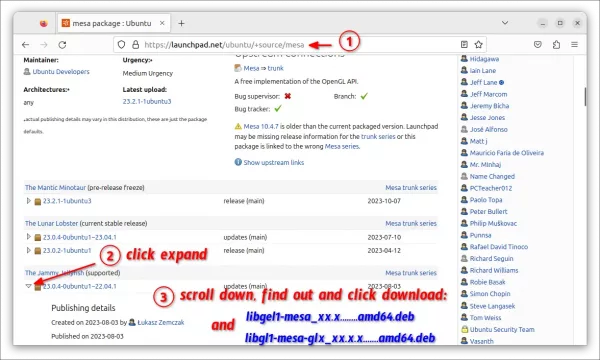Open 23.2.1-1ubuntu3 version link under Mantic
The width and height of the screenshot is (600, 360).
click(x=67, y=201)
